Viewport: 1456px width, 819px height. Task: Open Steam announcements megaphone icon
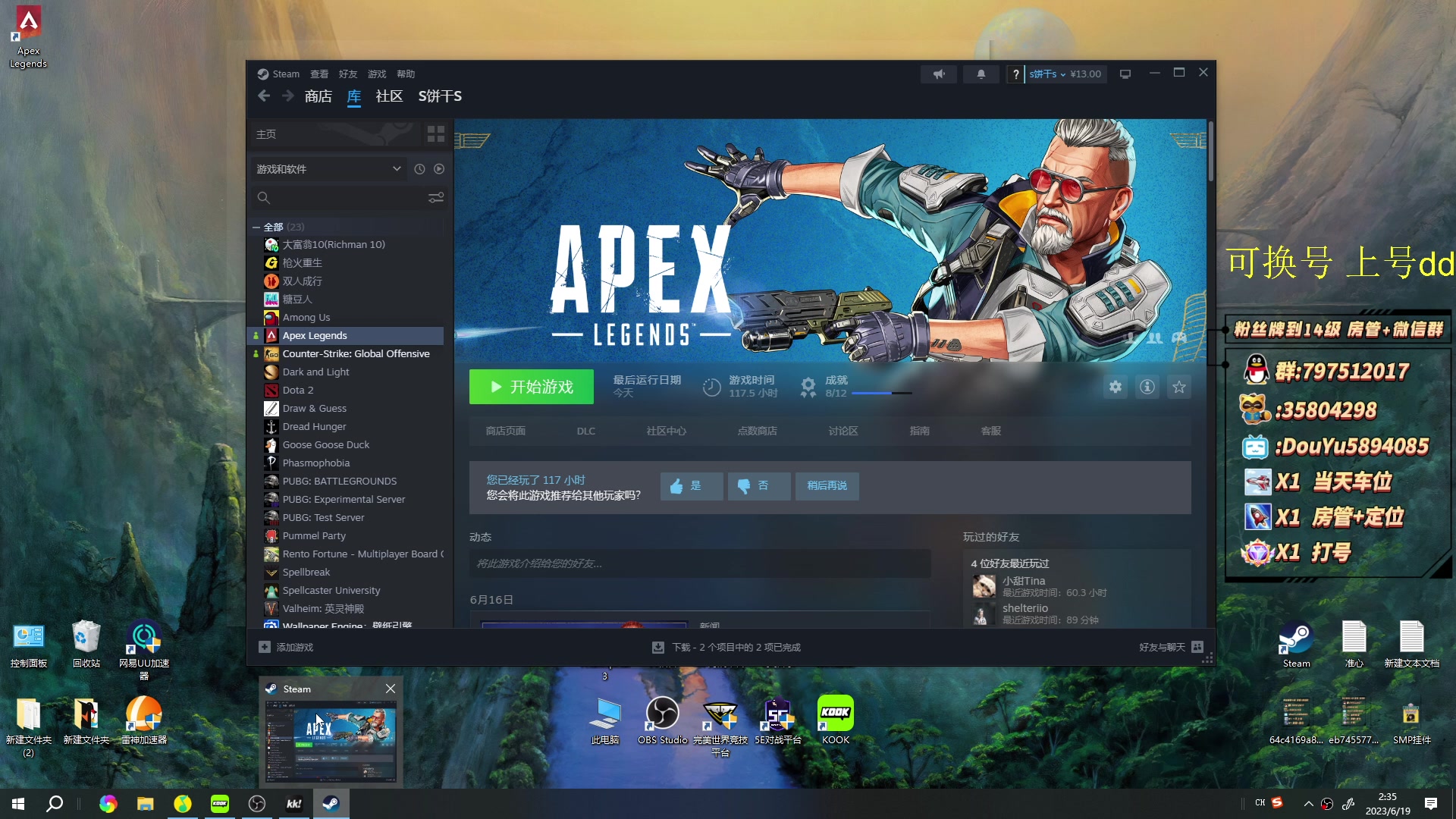click(939, 74)
